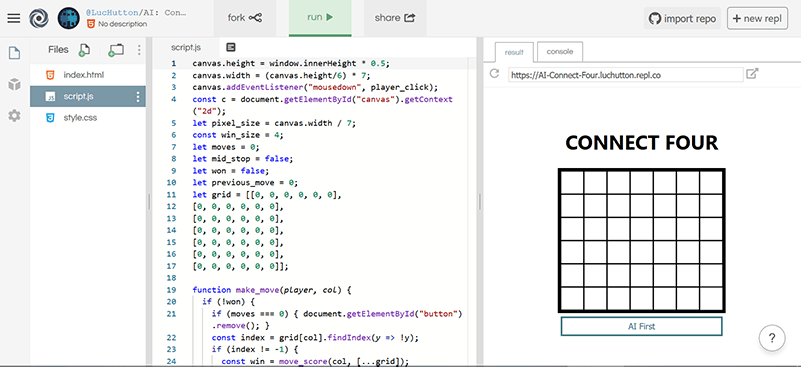
Task: Click line number 19 in the gutter
Action: 171,290
